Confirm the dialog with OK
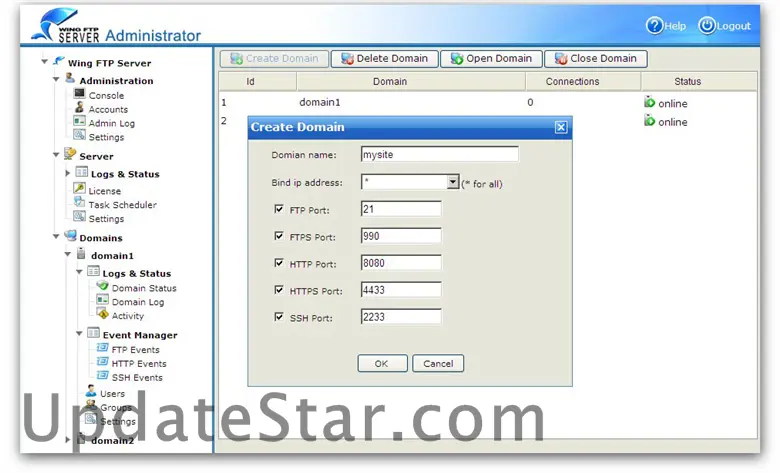The height and width of the screenshot is (473, 780). (x=382, y=364)
